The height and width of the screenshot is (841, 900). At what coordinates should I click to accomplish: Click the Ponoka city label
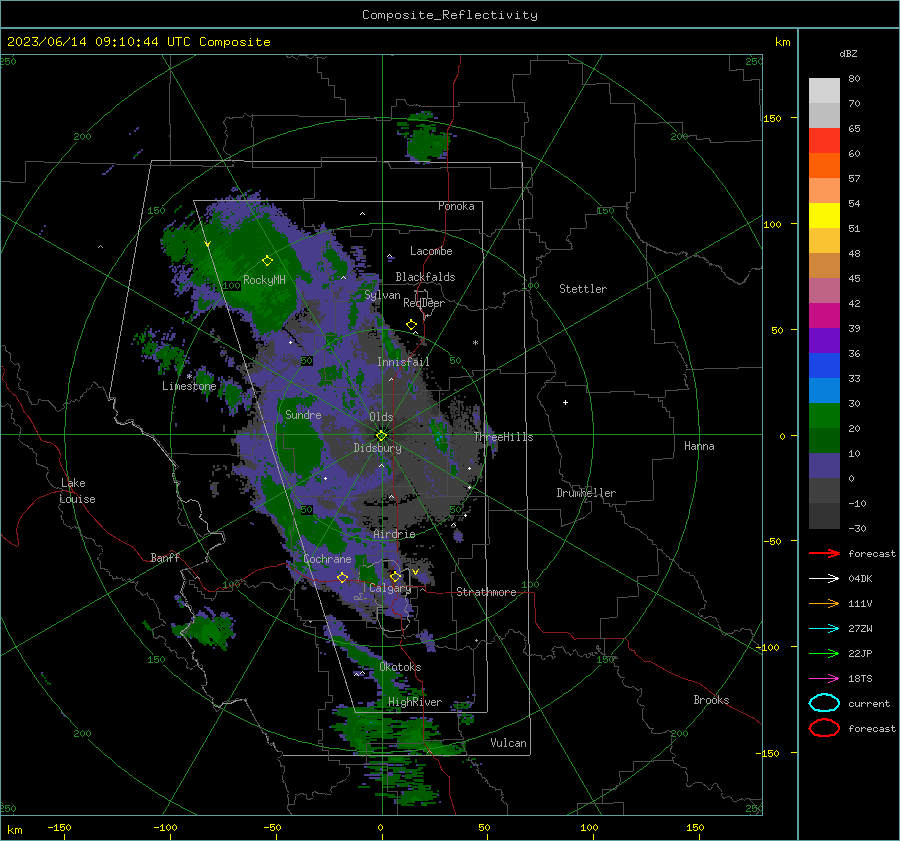click(x=456, y=206)
